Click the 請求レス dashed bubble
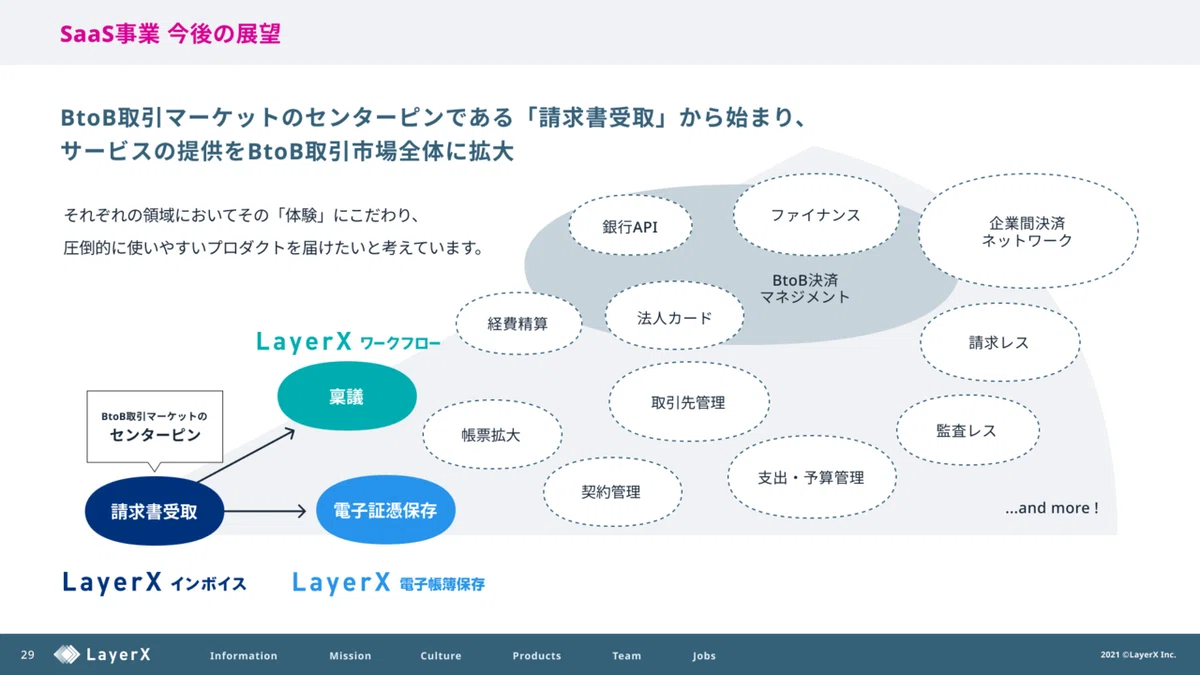This screenshot has height=675, width=1200. click(999, 343)
